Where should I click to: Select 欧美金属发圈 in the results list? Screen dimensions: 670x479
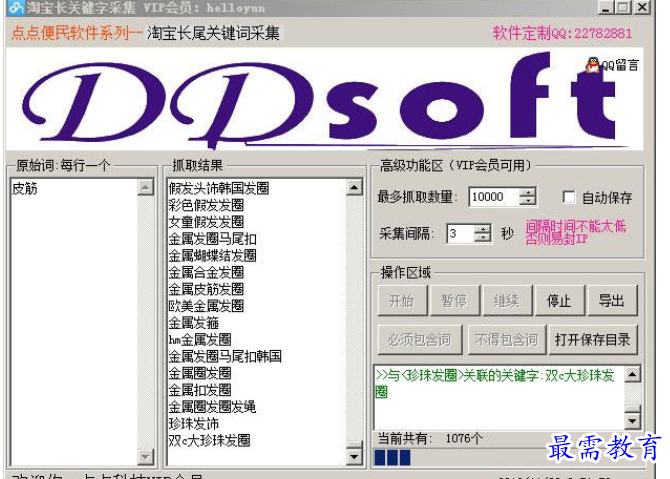206,306
